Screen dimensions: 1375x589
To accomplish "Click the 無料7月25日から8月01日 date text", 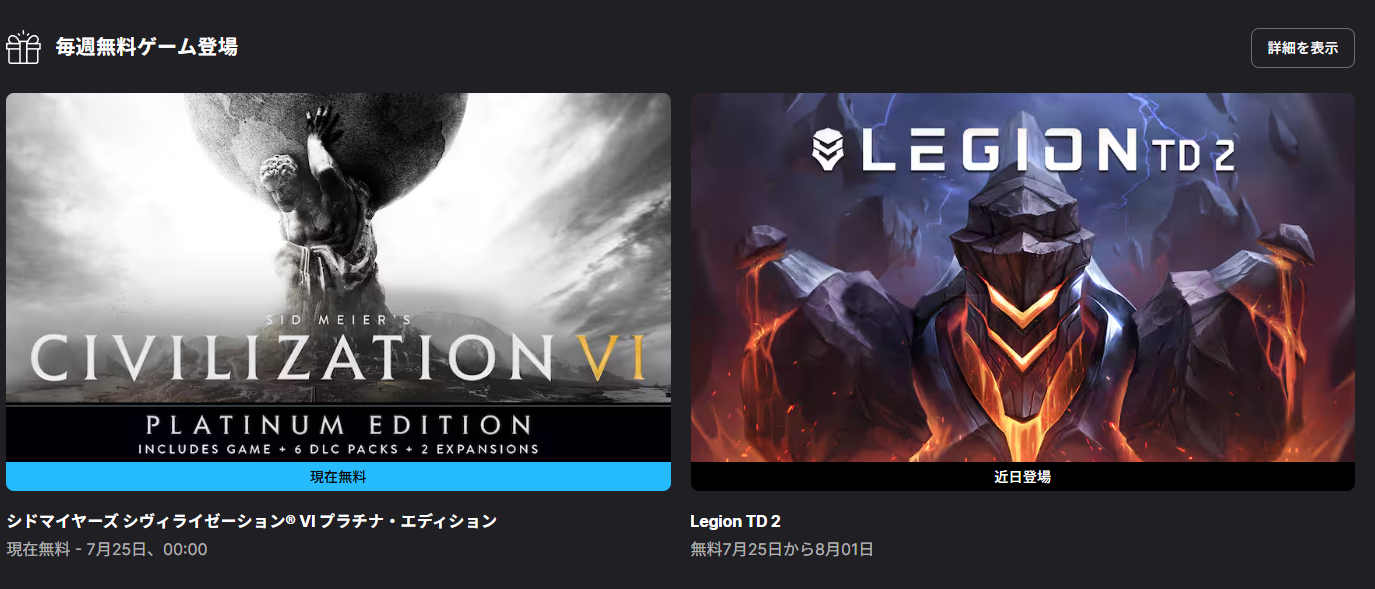I will coord(782,549).
